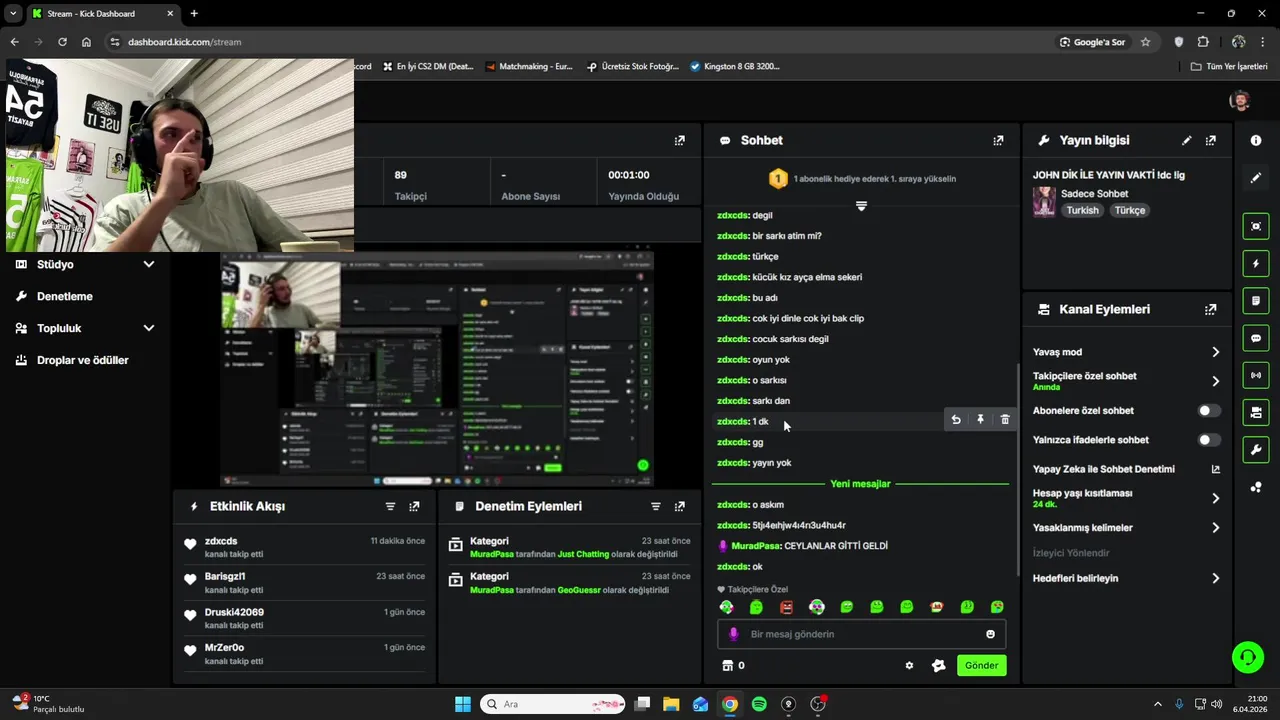The image size is (1280, 720).
Task: Enable Abonelere özel sohbet toggle
Action: click(x=1209, y=411)
